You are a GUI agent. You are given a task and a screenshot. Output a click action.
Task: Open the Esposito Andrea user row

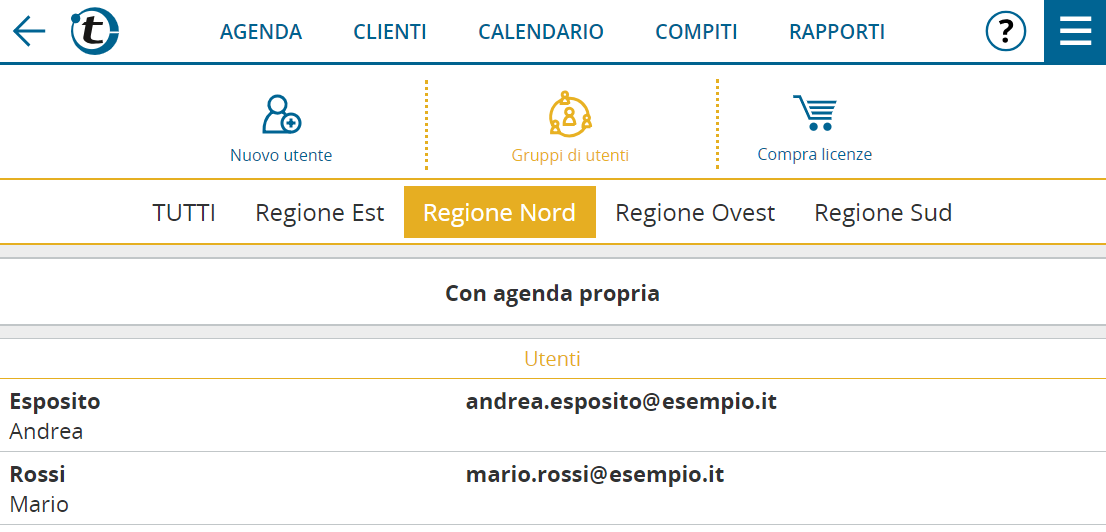click(x=553, y=416)
